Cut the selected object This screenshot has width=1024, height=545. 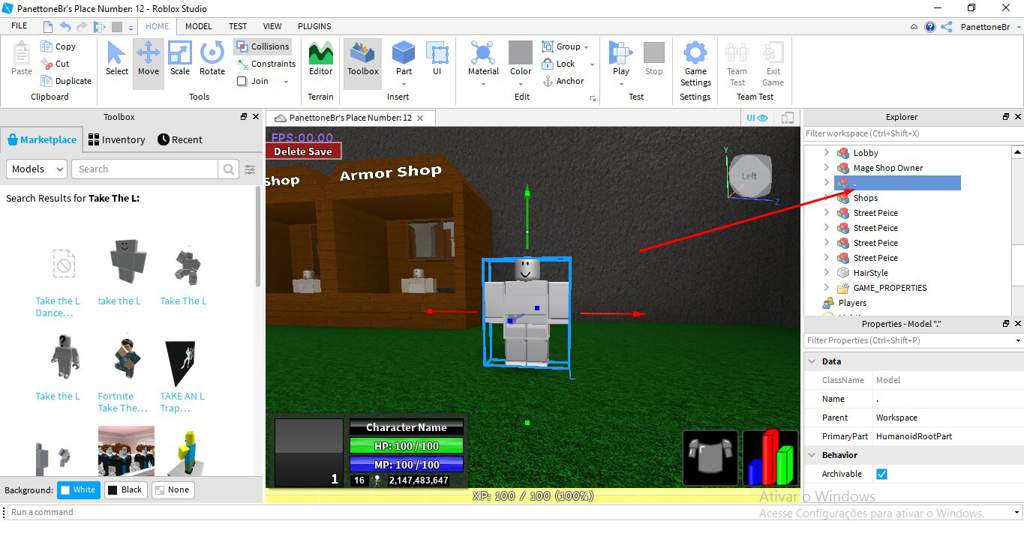pos(55,64)
